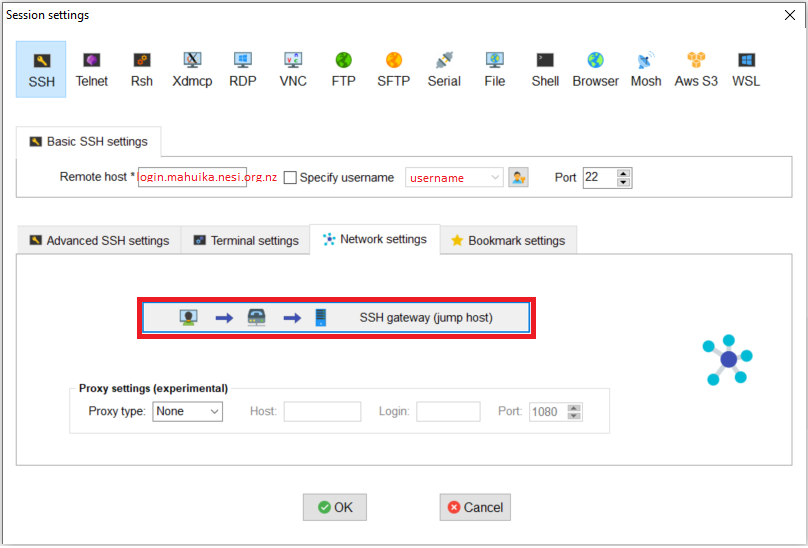Choose the Telnet session type
Image resolution: width=808 pixels, height=548 pixels.
[x=92, y=70]
